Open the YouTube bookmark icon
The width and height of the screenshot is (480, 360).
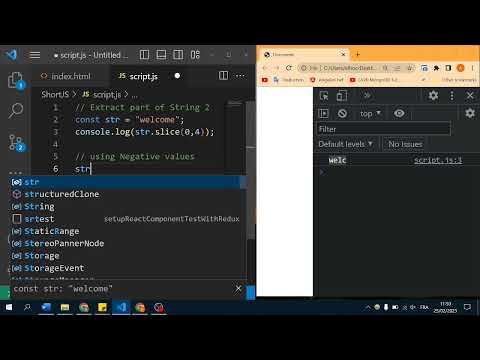coord(265,80)
